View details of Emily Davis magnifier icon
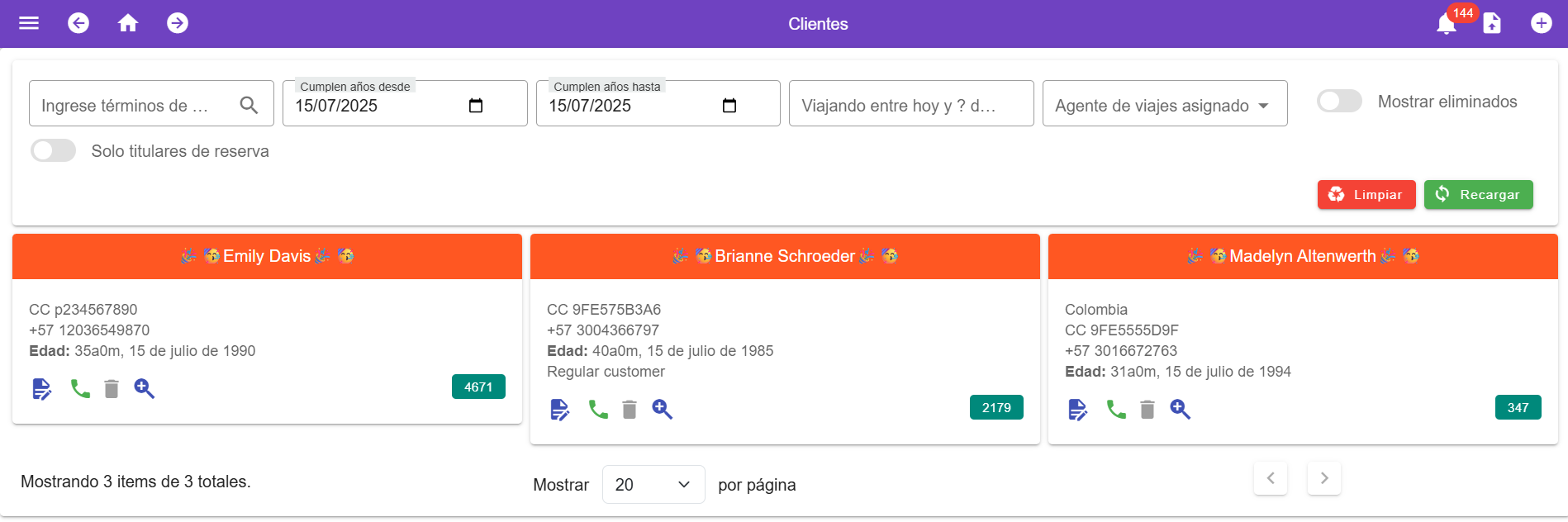Viewport: 1568px width, 522px height. coord(145,388)
